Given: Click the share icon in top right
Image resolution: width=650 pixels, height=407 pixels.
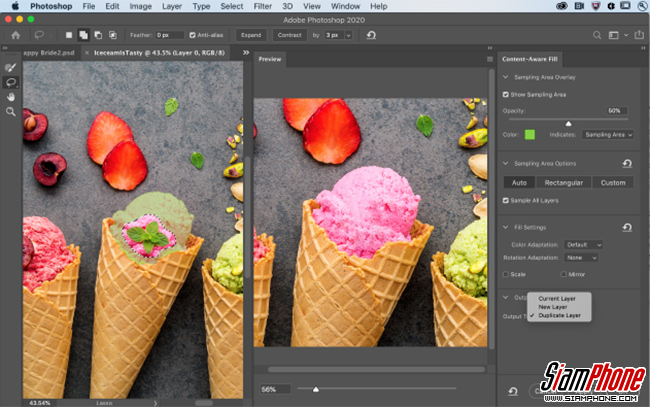Looking at the screenshot, I should (x=639, y=35).
